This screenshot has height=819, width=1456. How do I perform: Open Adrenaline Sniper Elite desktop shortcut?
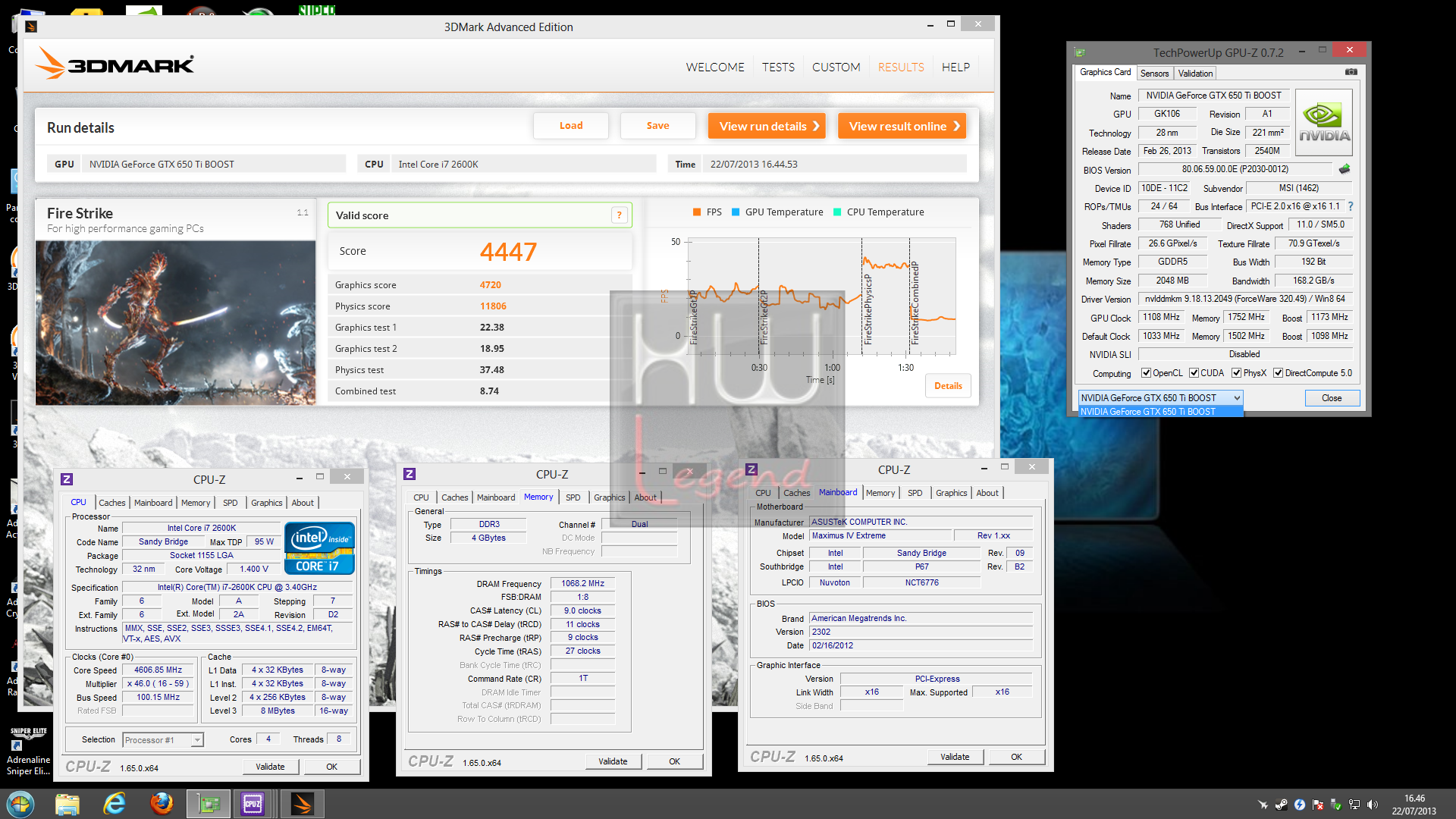pyautogui.click(x=27, y=752)
